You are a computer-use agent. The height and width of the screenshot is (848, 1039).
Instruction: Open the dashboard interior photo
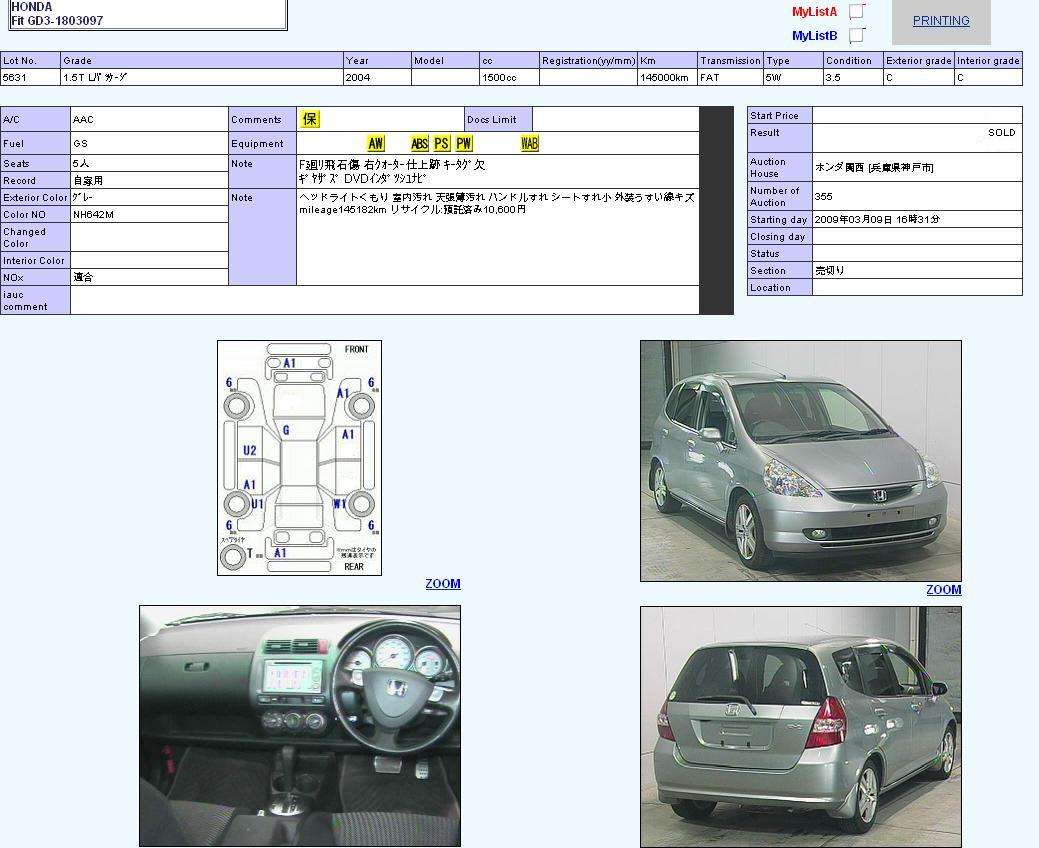tap(300, 726)
